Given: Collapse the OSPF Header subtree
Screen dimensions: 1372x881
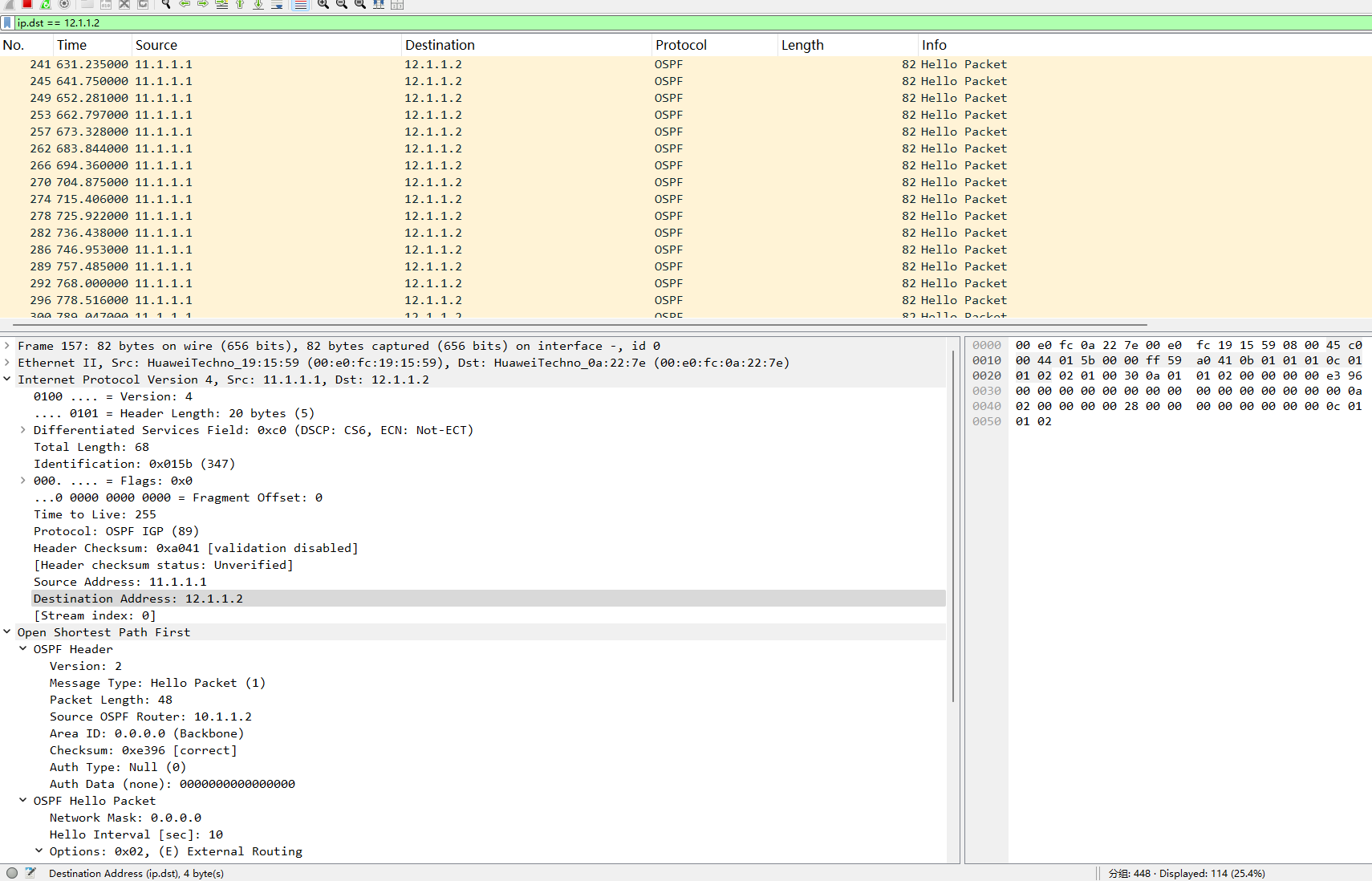Looking at the screenshot, I should (23, 649).
